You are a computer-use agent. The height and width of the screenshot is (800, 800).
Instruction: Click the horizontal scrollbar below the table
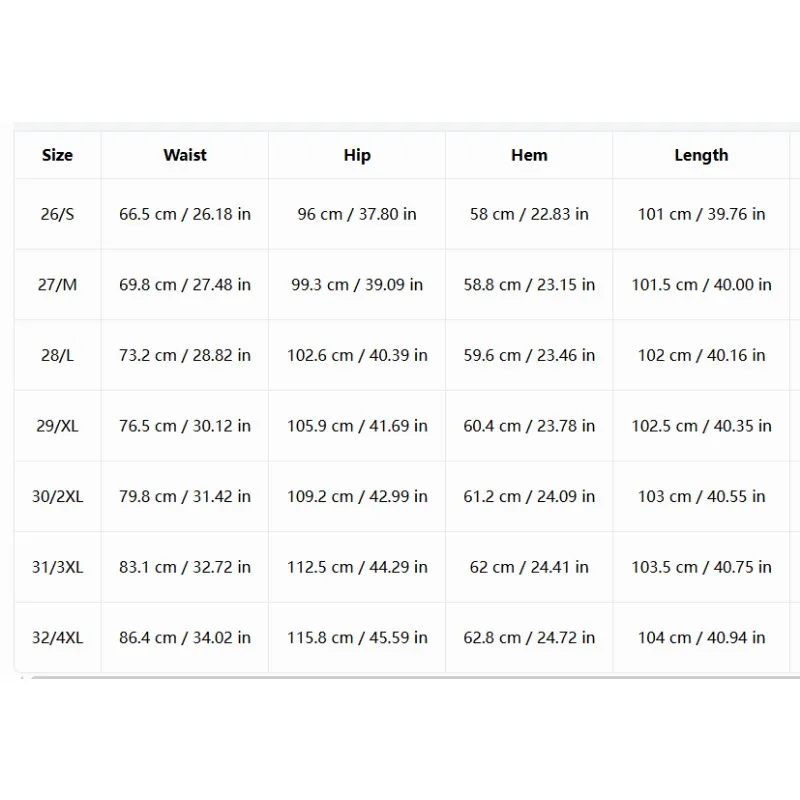[415, 678]
